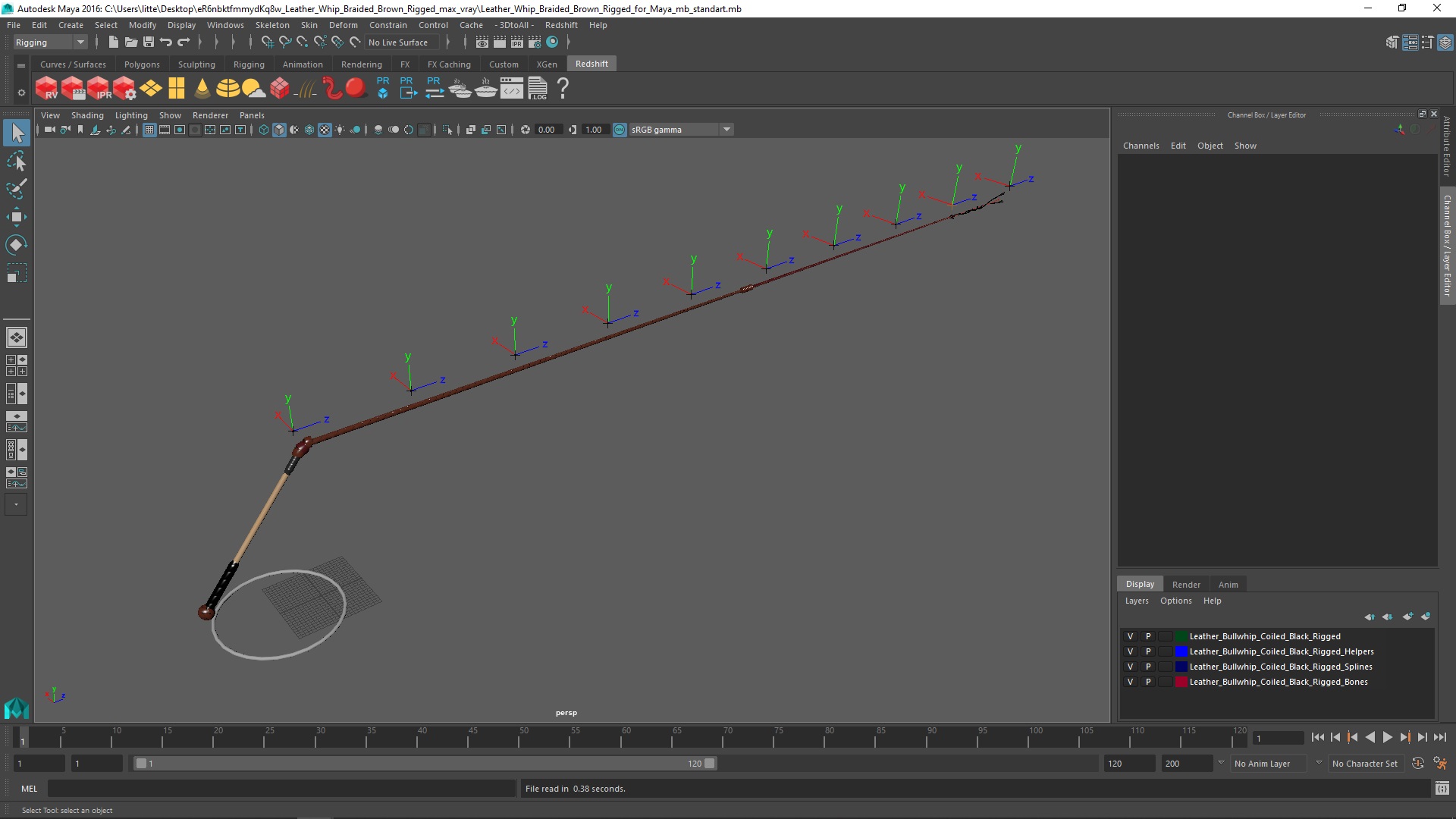Open the Redshift menu in menu bar
Image resolution: width=1456 pixels, height=819 pixels.
click(561, 25)
